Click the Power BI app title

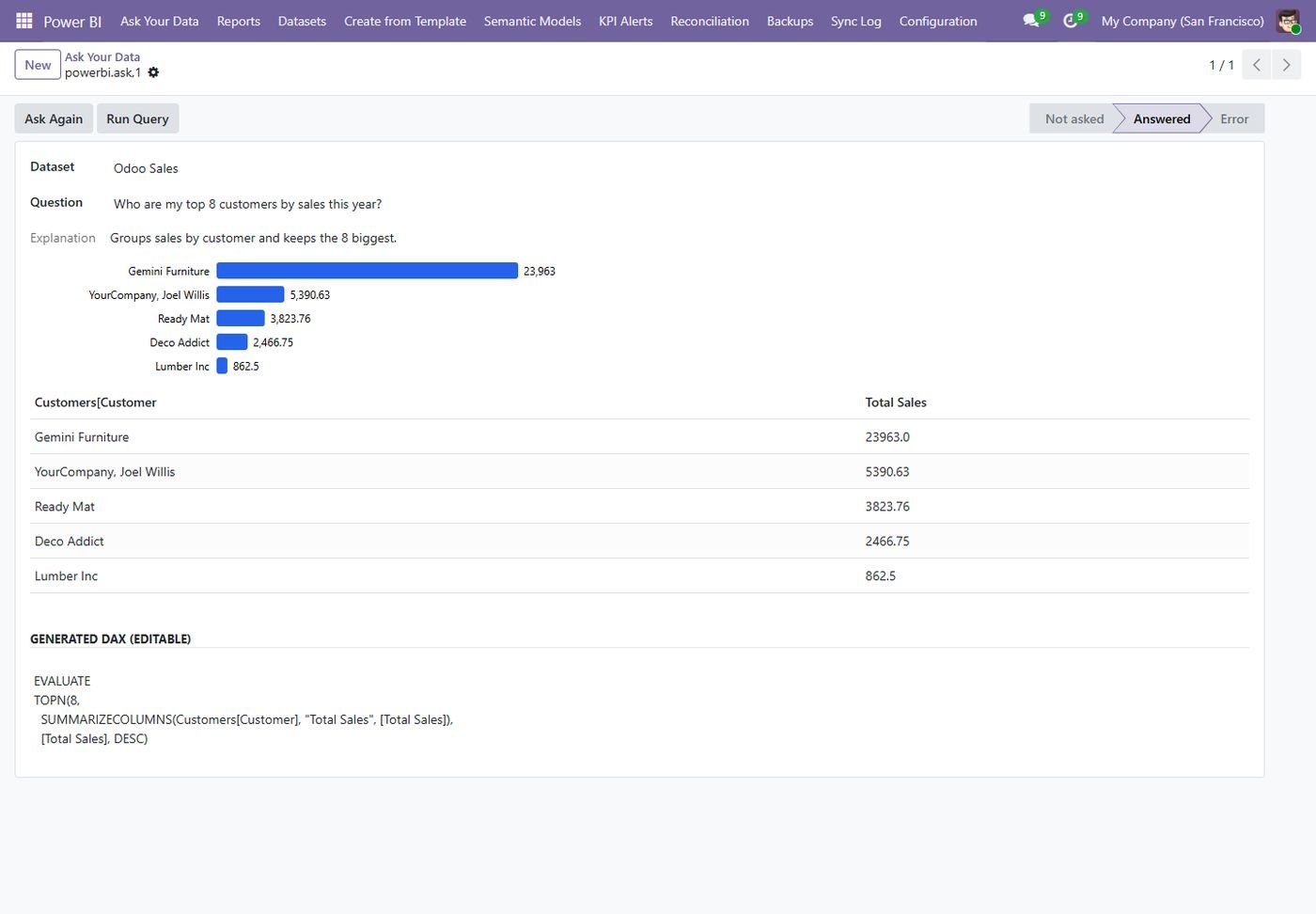pos(72,21)
